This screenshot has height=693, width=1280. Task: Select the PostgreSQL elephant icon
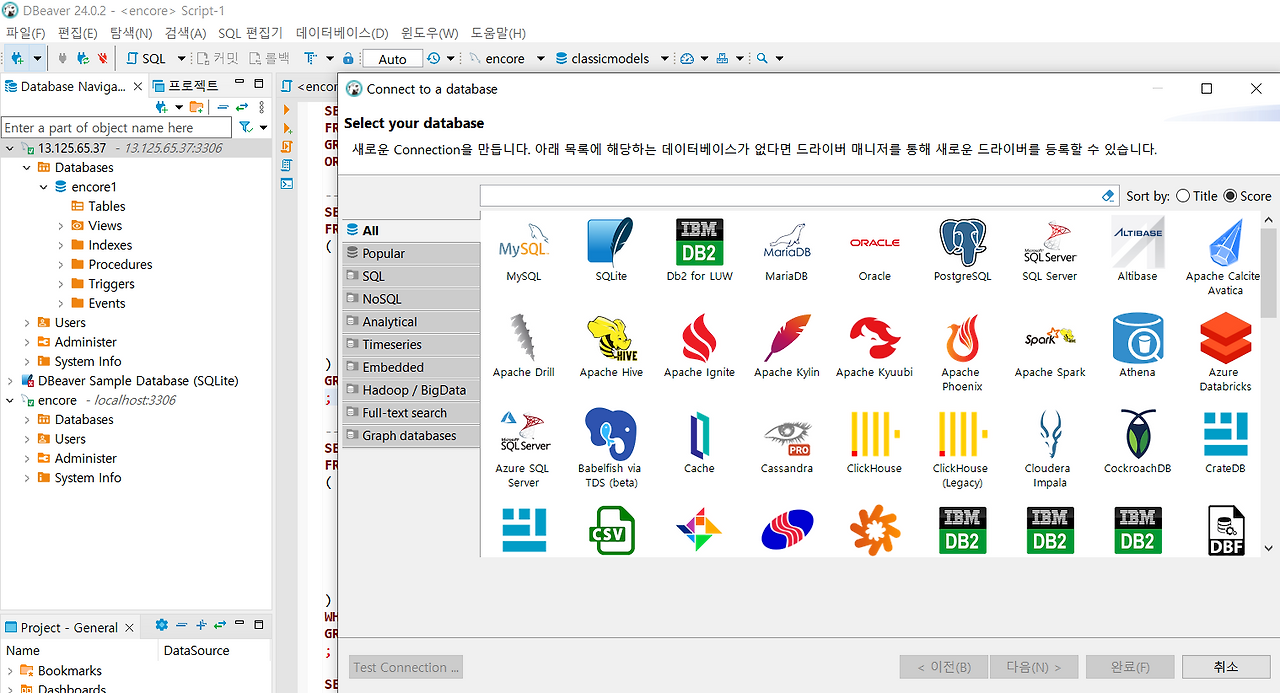tap(962, 250)
